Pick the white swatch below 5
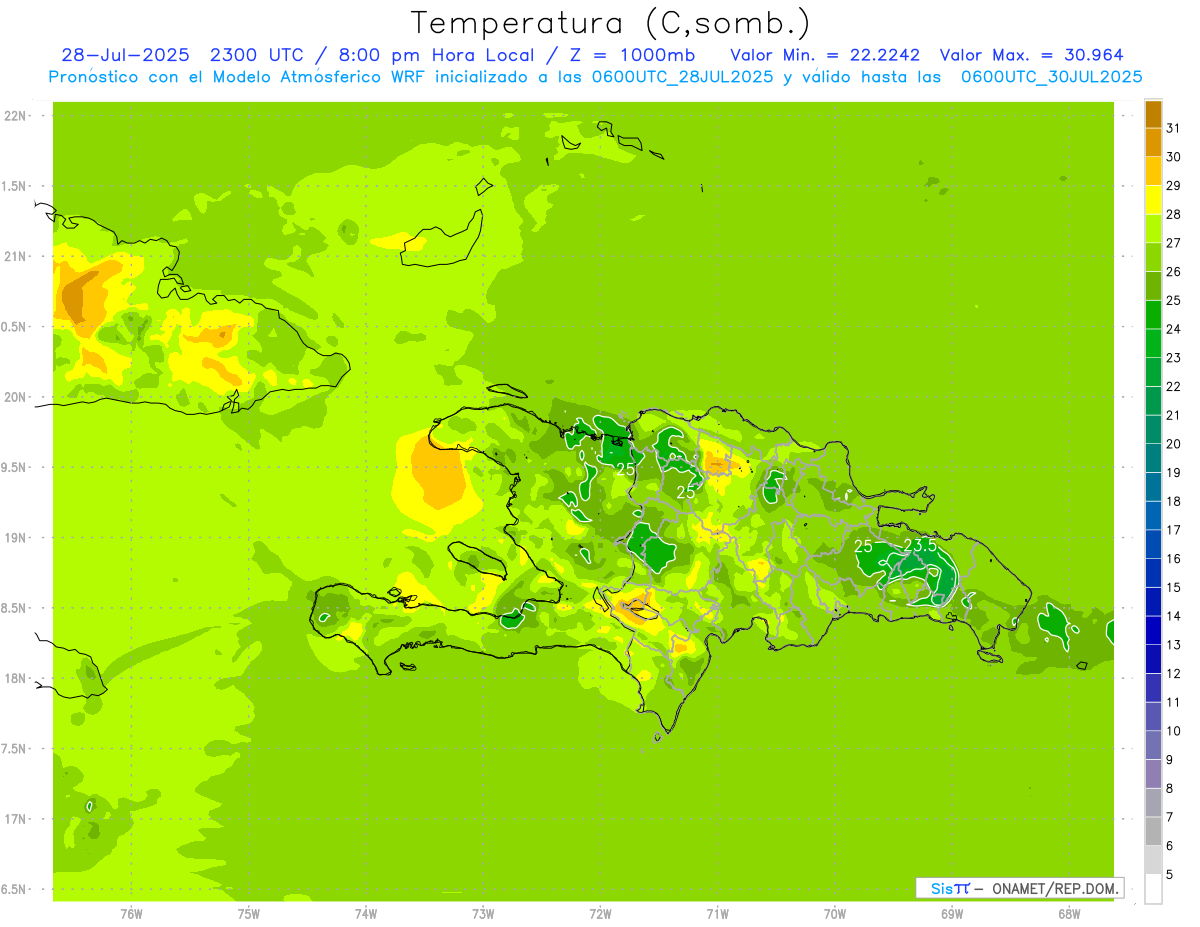 1153,888
